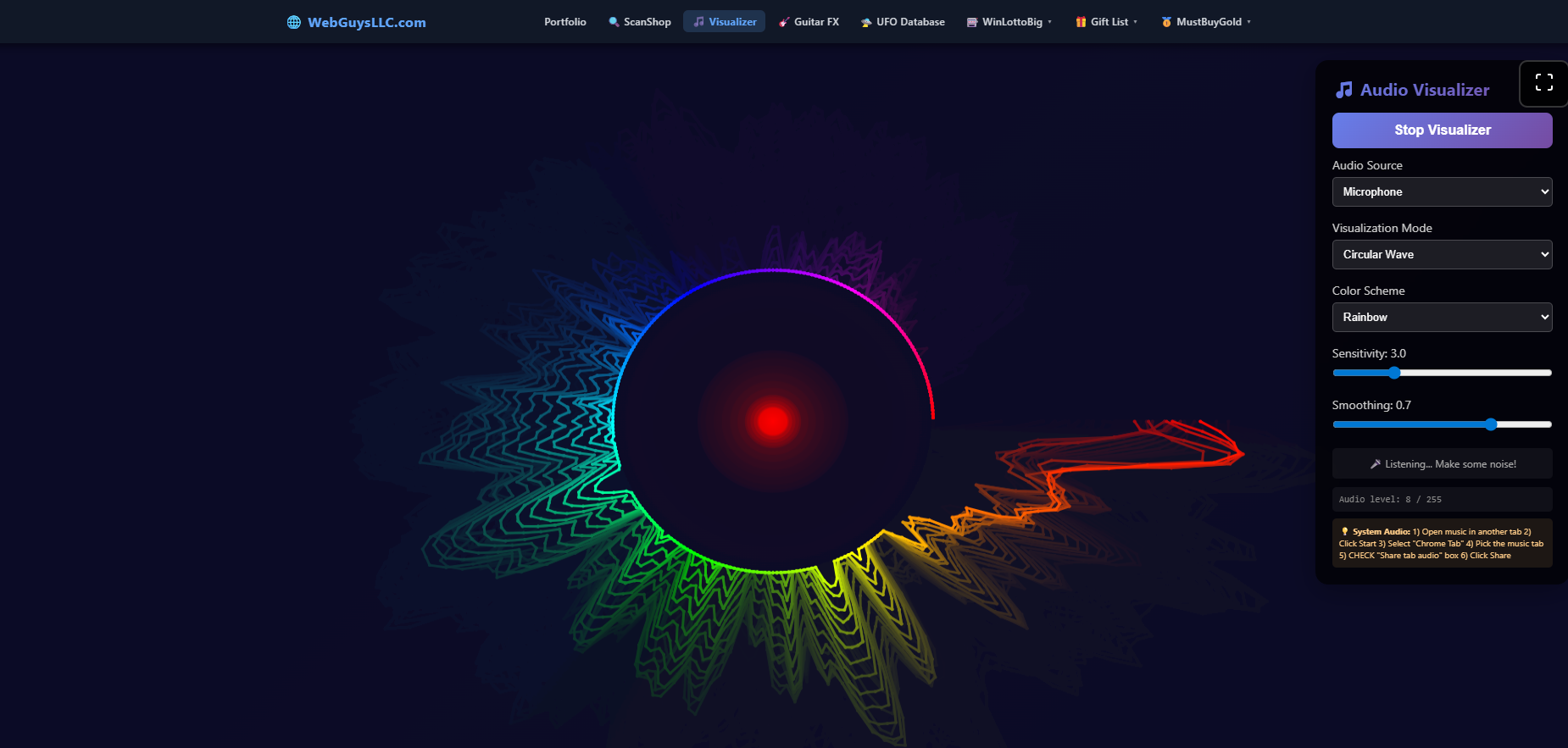Click the guitar icon next to Guitar FX
The height and width of the screenshot is (748, 1568).
point(784,22)
